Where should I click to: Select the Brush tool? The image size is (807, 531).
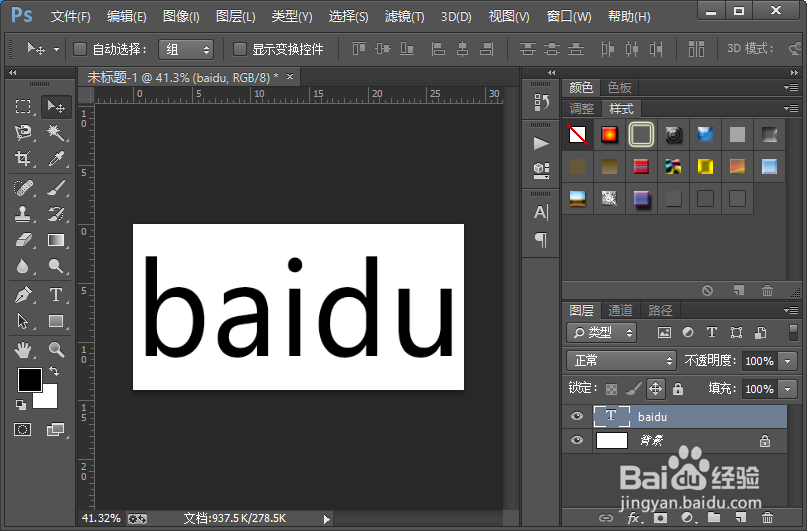(56, 188)
